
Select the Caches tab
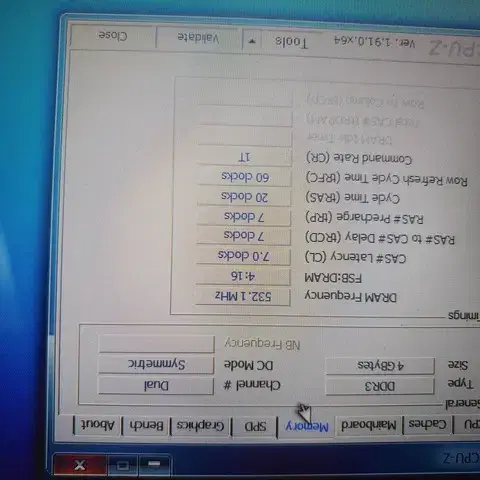(428, 424)
